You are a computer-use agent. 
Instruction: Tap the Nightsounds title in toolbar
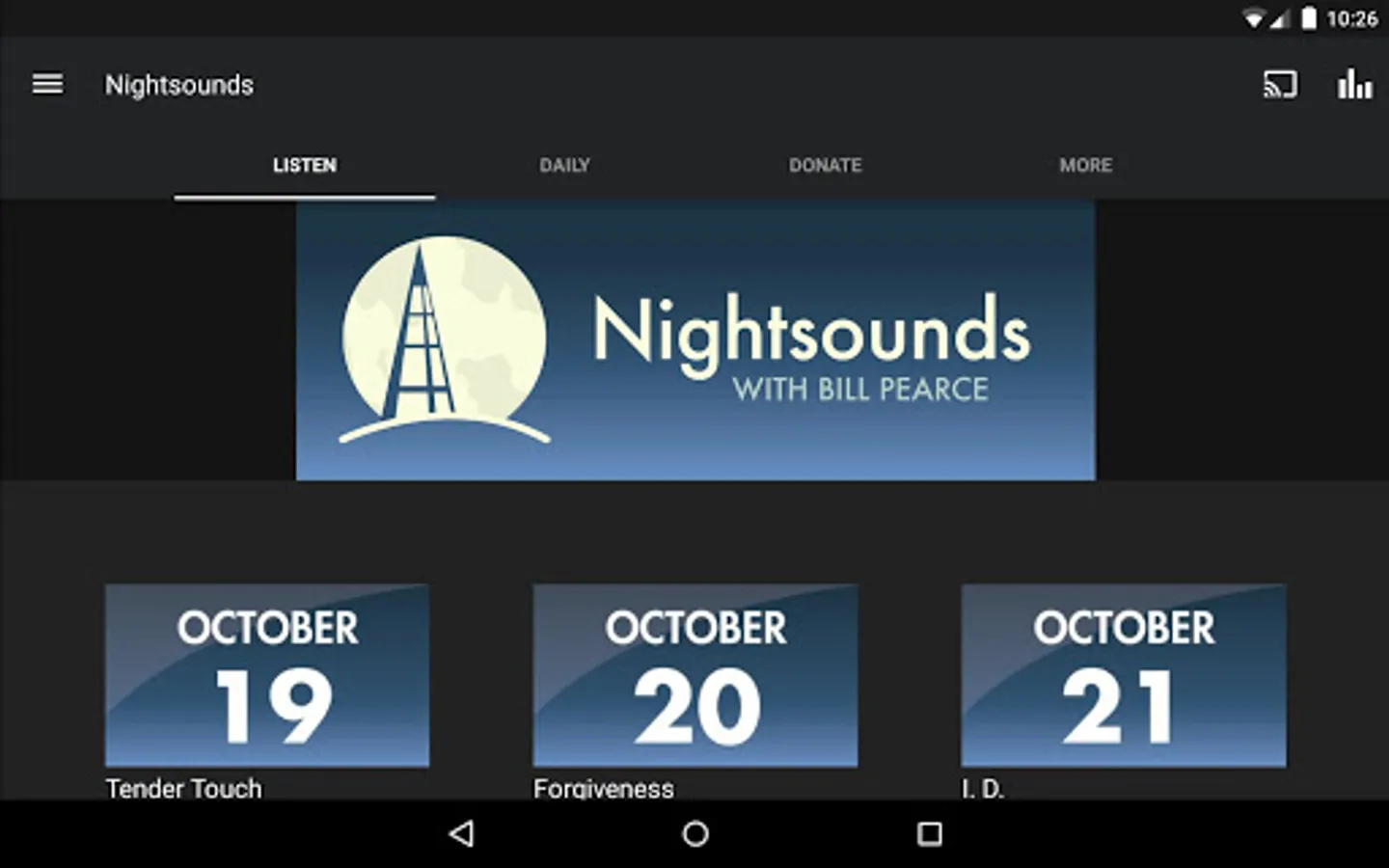tap(179, 85)
